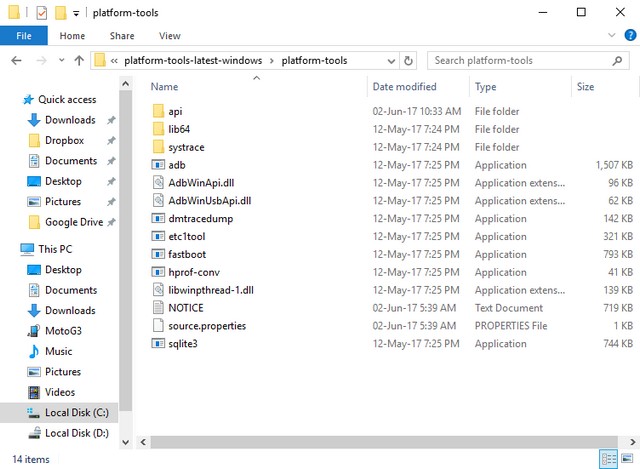
Task: Sort files by Date modified column
Action: coord(404,87)
